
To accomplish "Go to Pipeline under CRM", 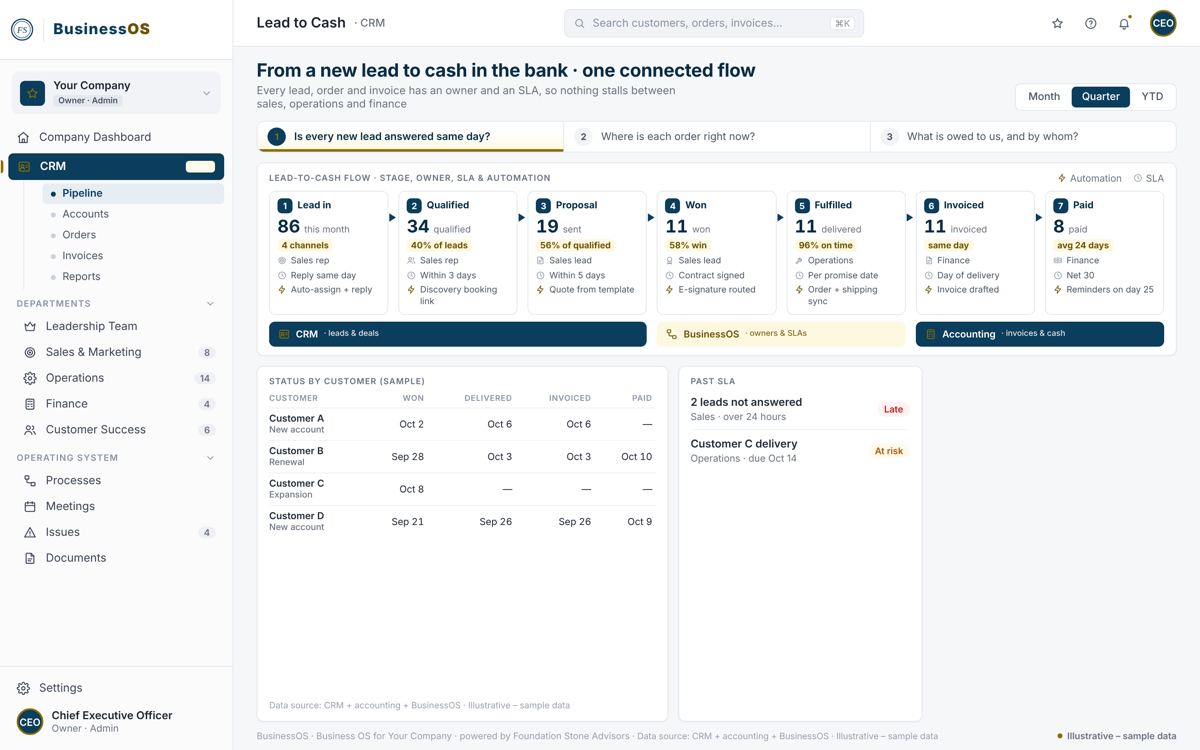I will coord(133,193).
